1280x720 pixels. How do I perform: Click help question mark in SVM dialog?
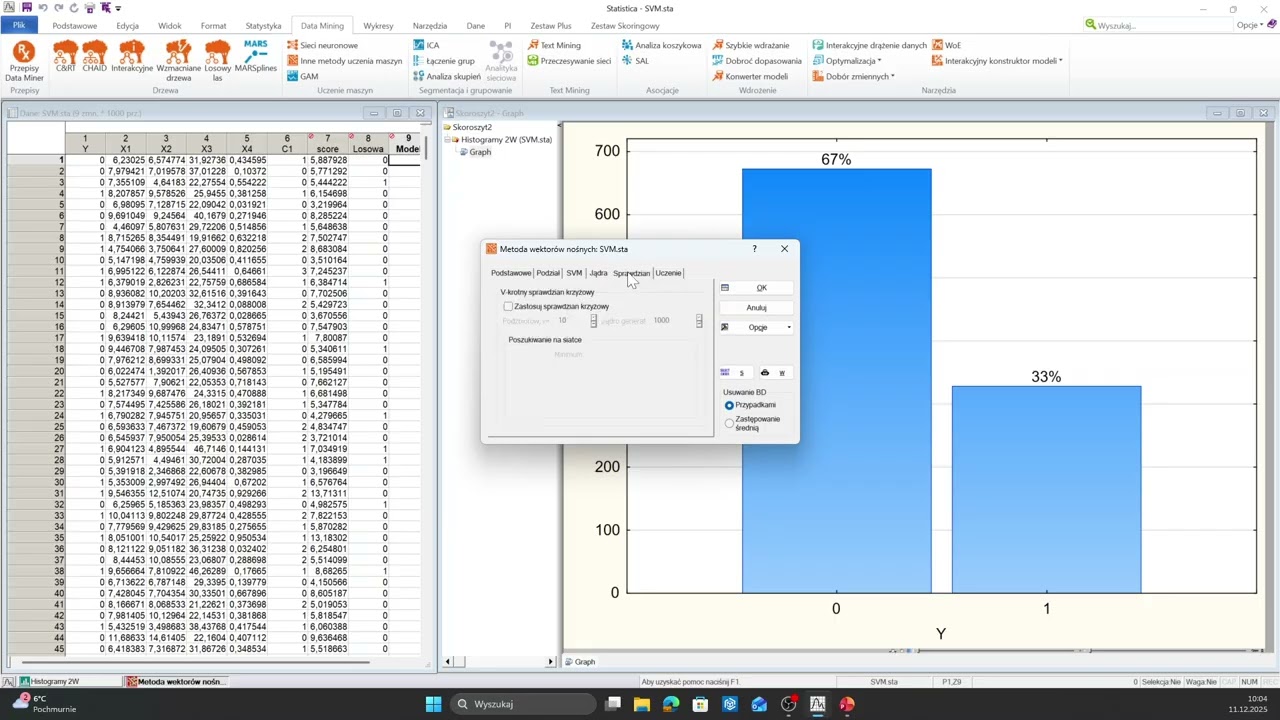pyautogui.click(x=755, y=249)
